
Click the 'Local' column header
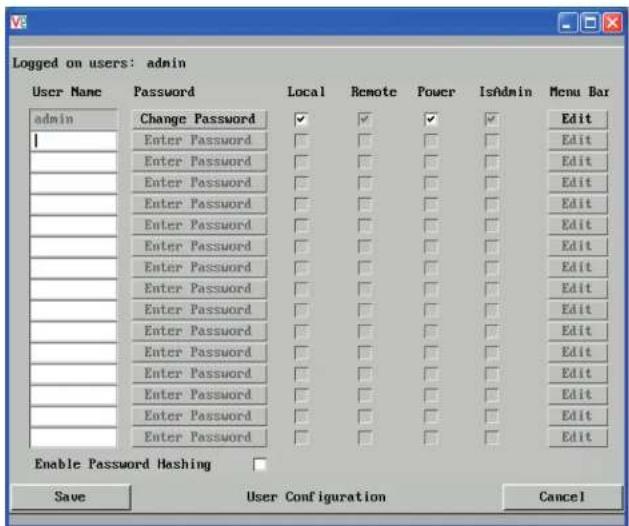click(x=306, y=92)
